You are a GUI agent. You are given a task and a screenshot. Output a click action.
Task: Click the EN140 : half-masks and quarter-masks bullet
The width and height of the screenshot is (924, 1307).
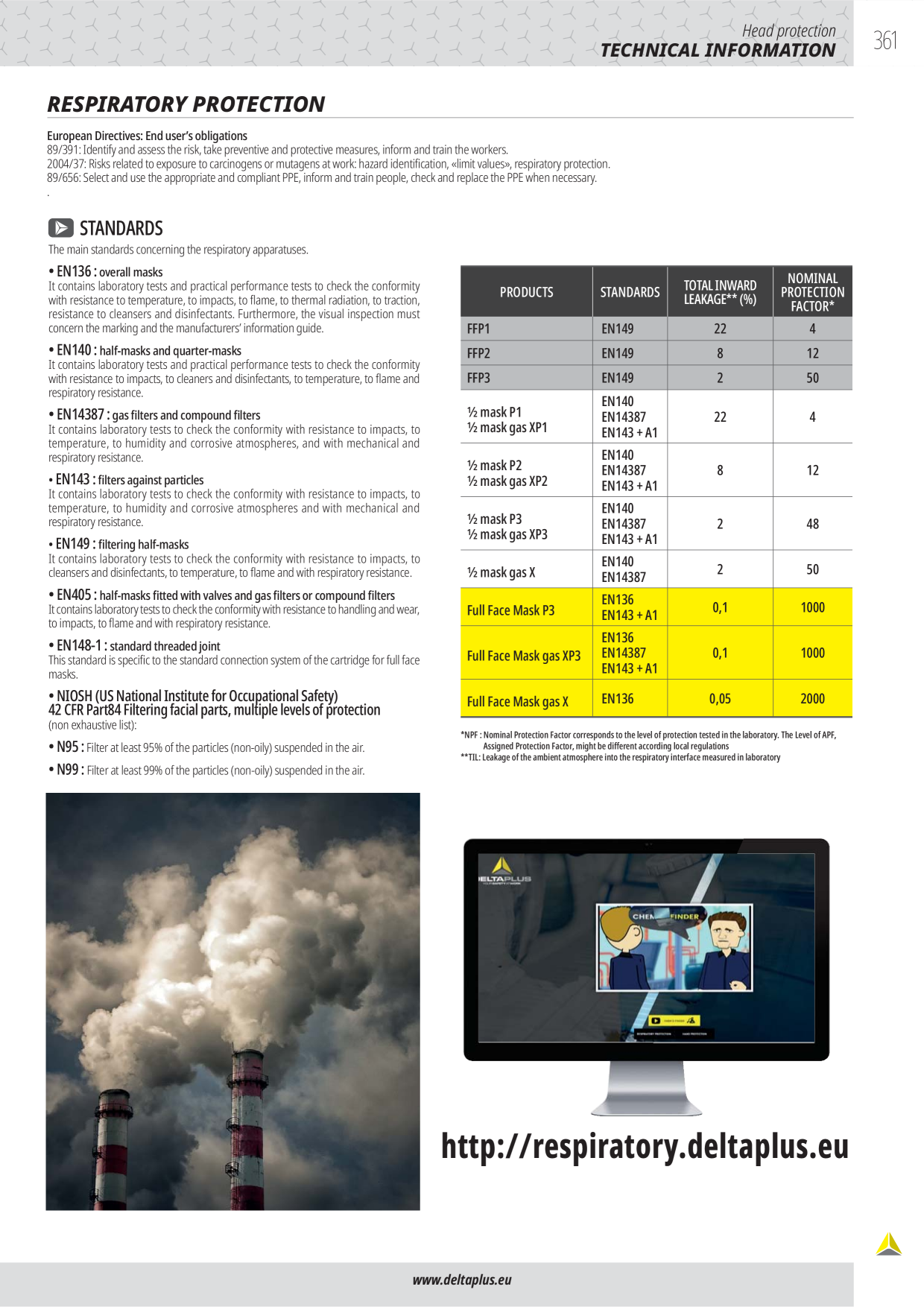click(145, 350)
